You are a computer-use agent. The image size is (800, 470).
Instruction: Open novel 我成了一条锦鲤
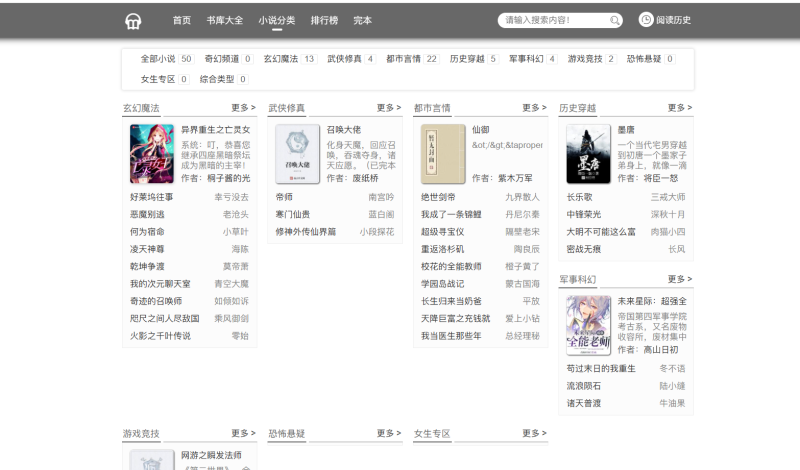click(x=451, y=214)
